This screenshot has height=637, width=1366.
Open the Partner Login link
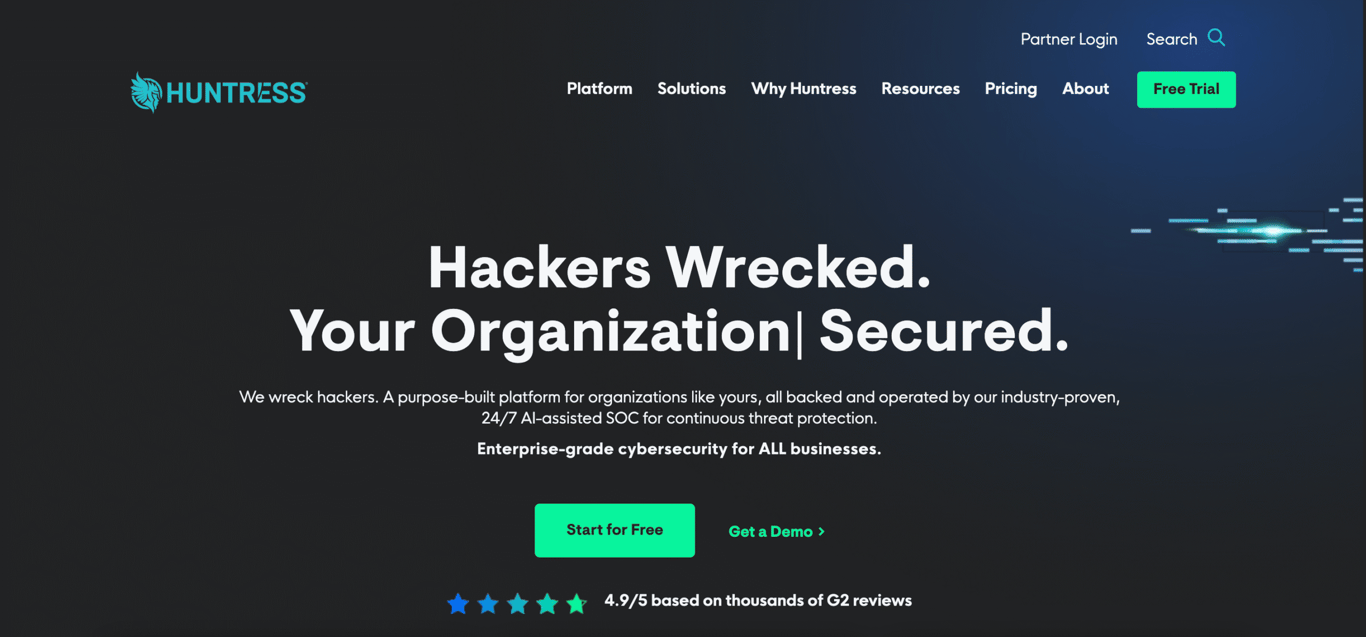[1069, 39]
